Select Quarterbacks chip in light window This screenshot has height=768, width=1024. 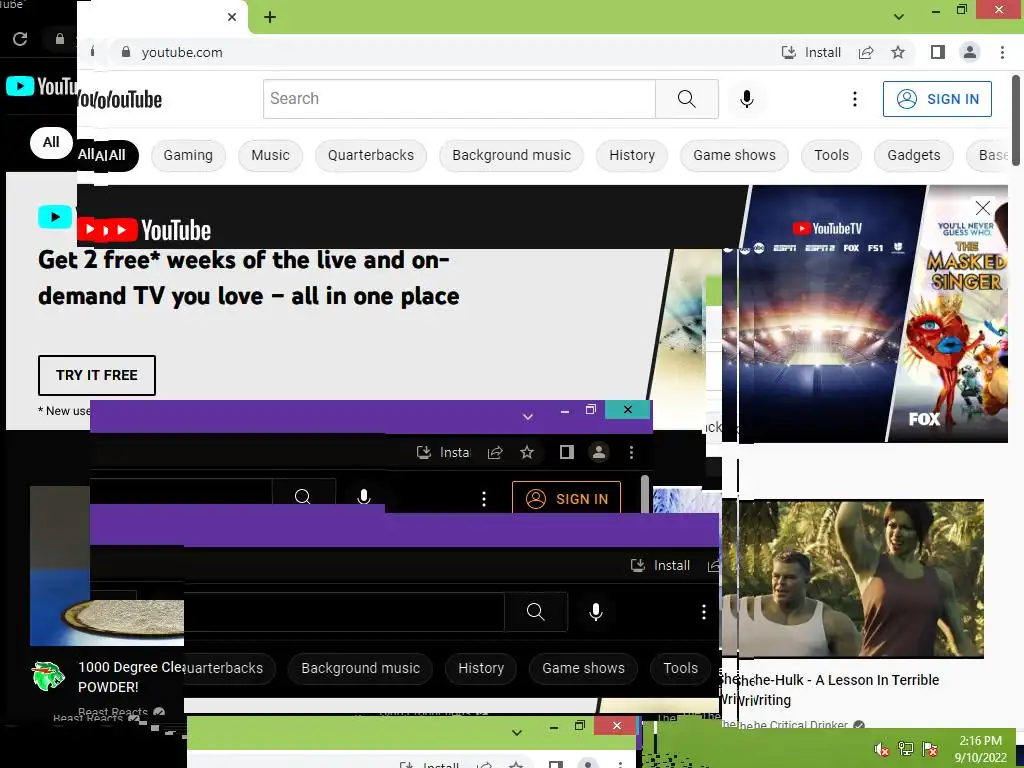tap(371, 155)
